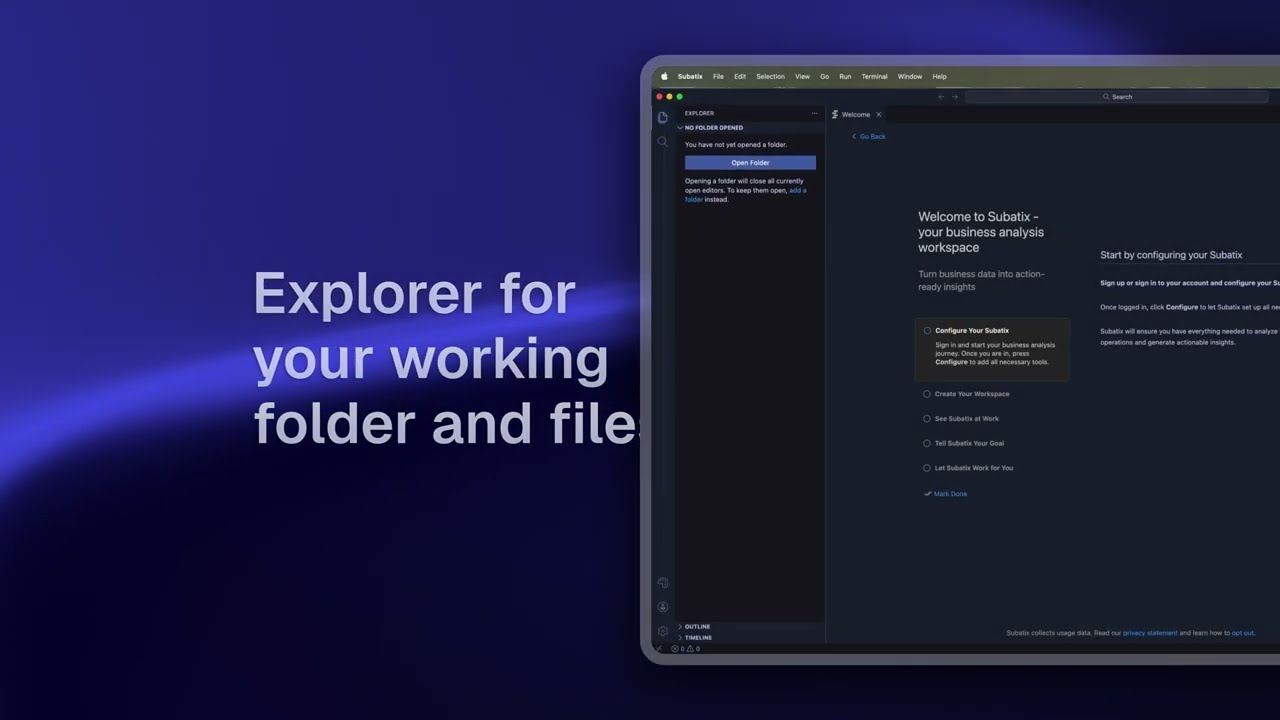Select the Create Your Workspace step radio

pos(927,394)
